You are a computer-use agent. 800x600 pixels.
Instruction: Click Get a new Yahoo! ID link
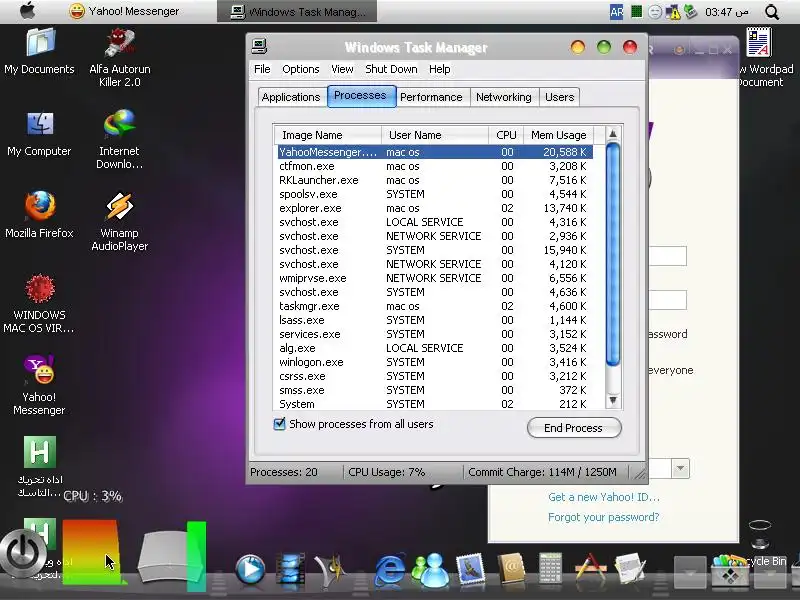(604, 497)
